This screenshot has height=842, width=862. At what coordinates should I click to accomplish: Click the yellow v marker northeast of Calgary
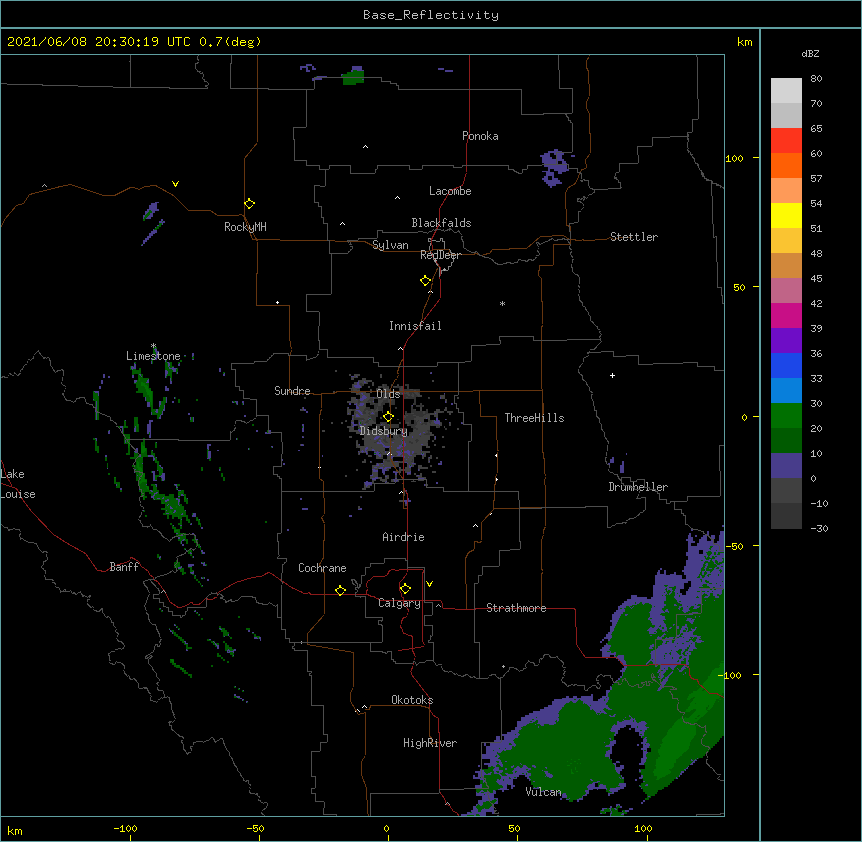[429, 584]
